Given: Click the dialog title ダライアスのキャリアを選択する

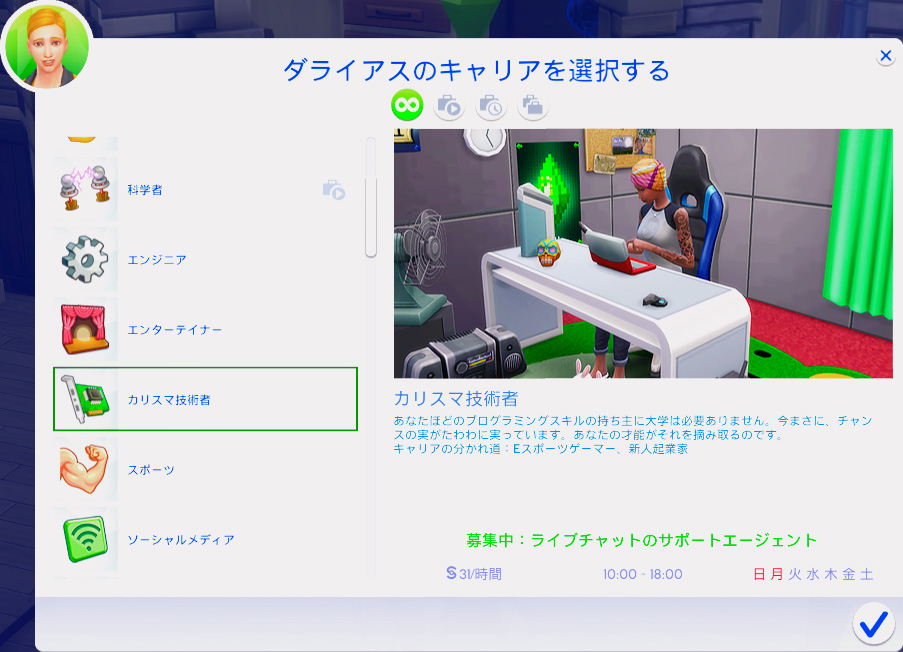Looking at the screenshot, I should click(476, 71).
